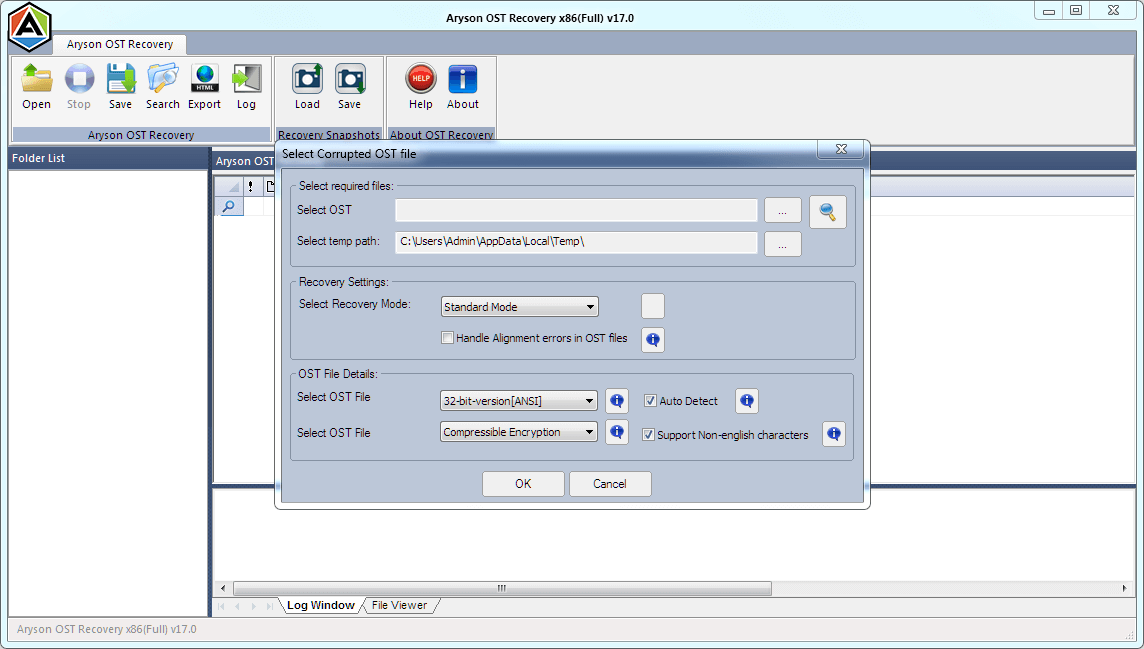The image size is (1144, 649).
Task: Toggle Support Non-english characters checkbox
Action: [648, 435]
